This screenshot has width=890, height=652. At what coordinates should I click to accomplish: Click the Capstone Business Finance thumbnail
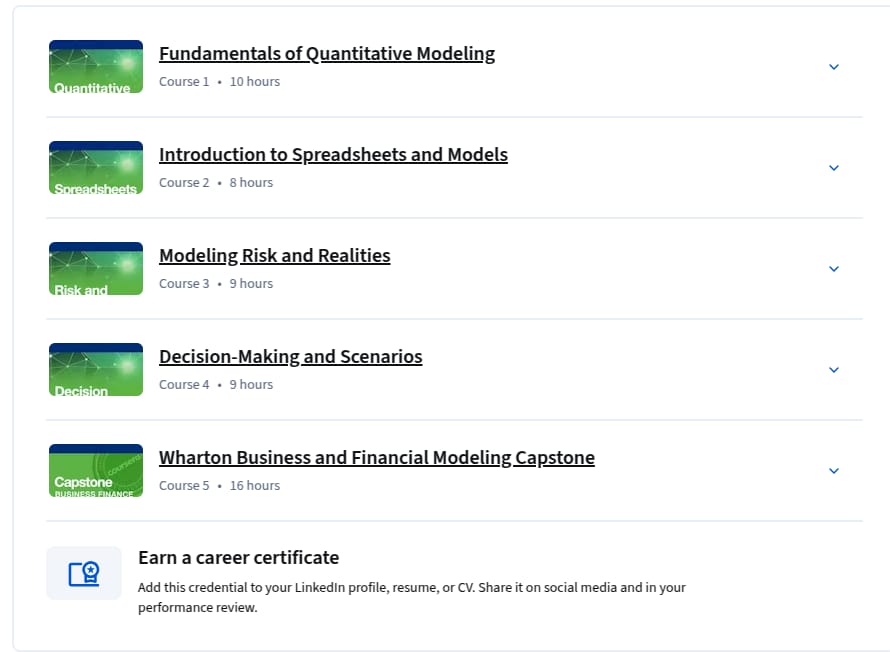click(x=96, y=470)
